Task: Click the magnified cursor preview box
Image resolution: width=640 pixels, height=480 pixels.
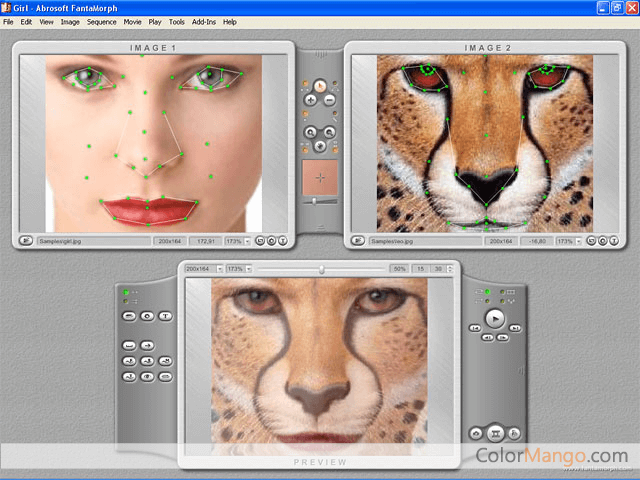Action: point(320,178)
